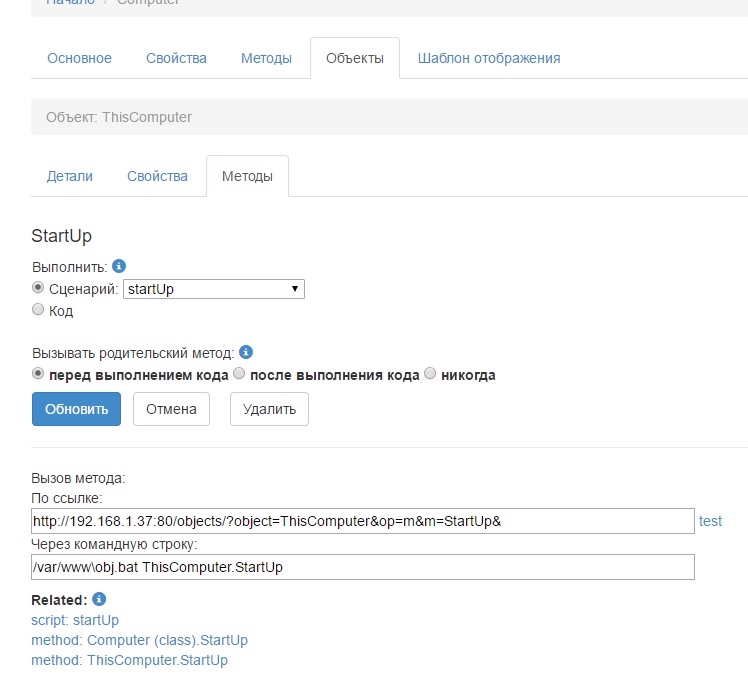The height and width of the screenshot is (679, 748).
Task: Click info icon next to Выполнить label
Action: [x=119, y=267]
